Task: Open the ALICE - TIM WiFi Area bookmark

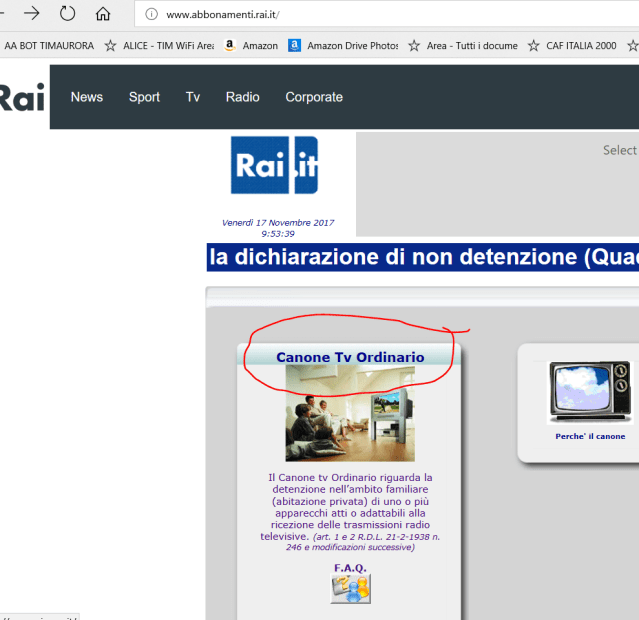Action: 168,46
